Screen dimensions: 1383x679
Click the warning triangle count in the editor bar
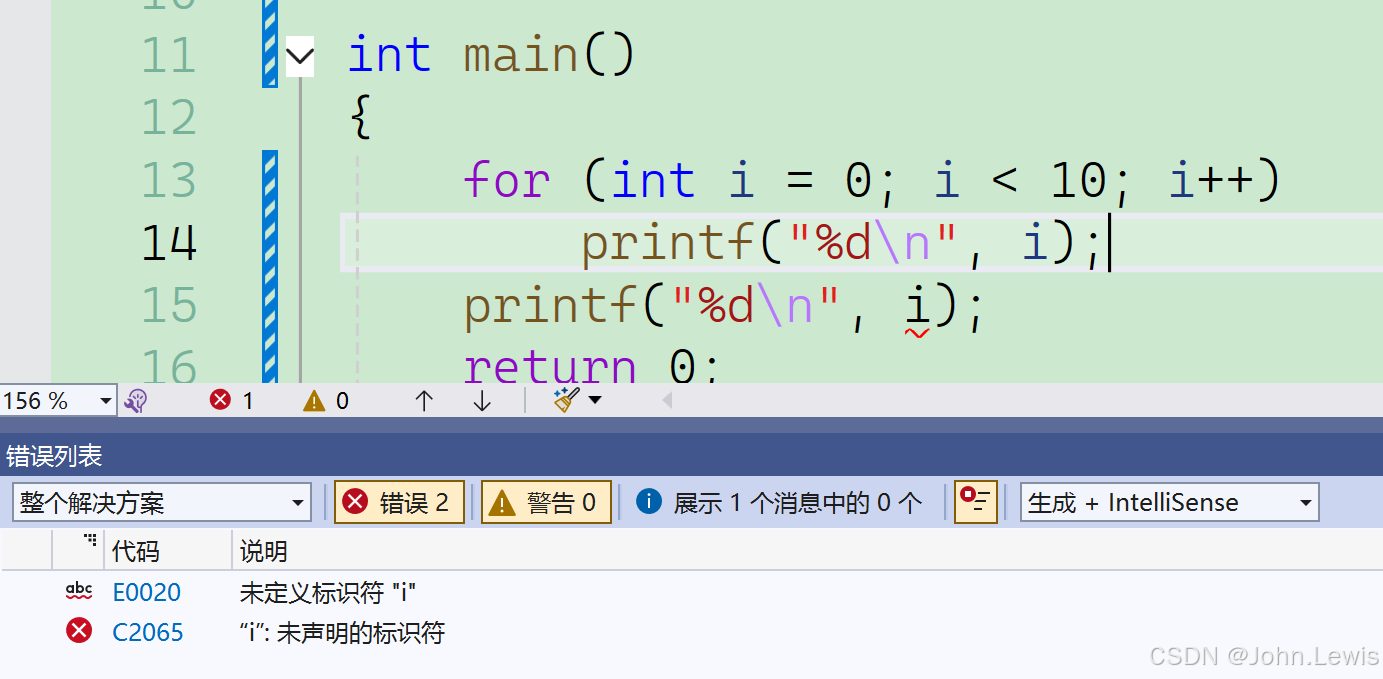tap(314, 401)
